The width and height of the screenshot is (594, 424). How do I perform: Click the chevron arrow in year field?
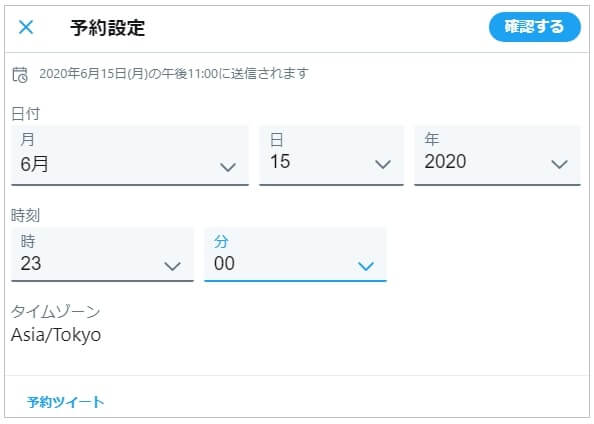point(560,164)
